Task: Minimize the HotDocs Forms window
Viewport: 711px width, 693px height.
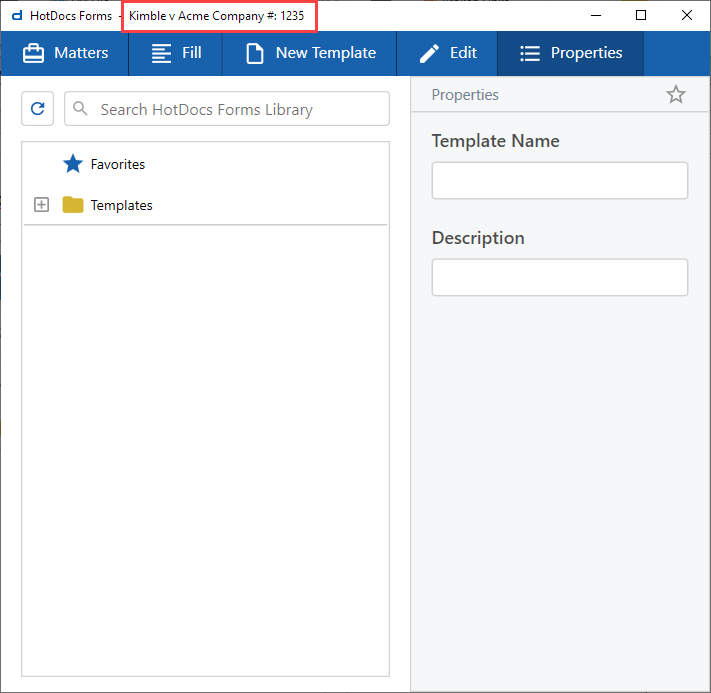Action: coord(596,15)
